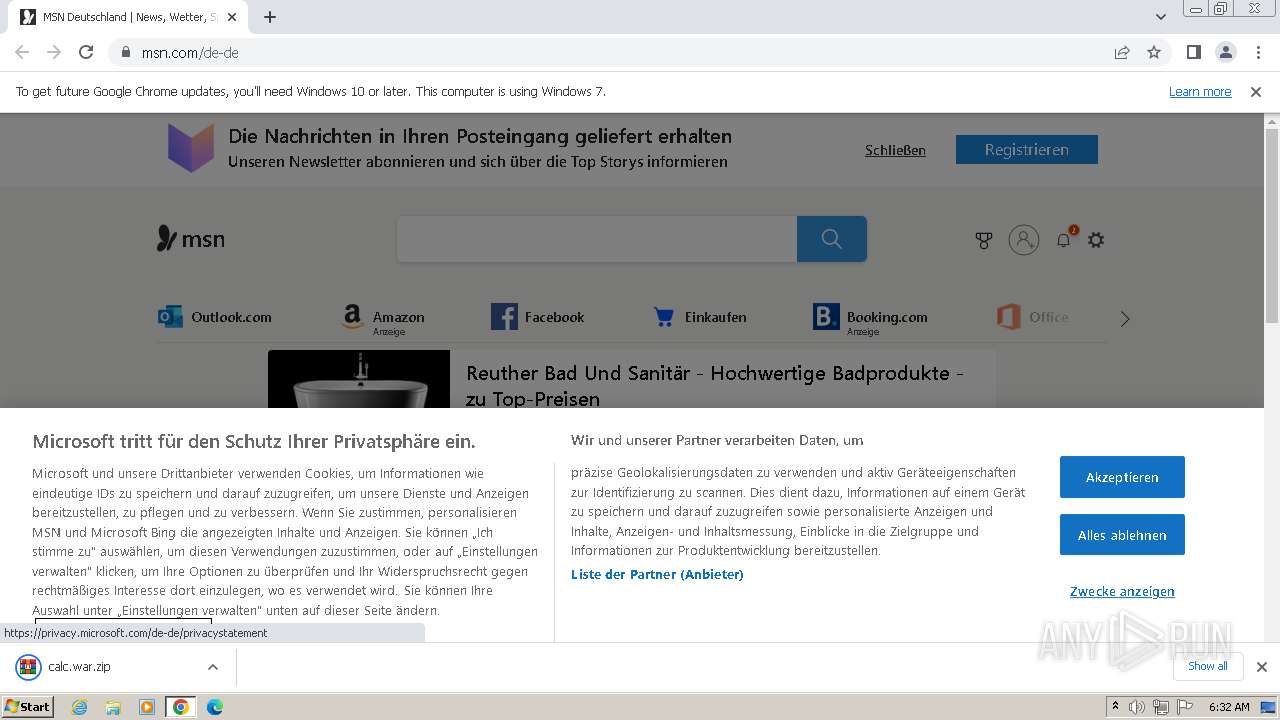Screen dimensions: 1280x720
Task: Open Windows Explorer folder in the taskbar
Action: (x=113, y=707)
